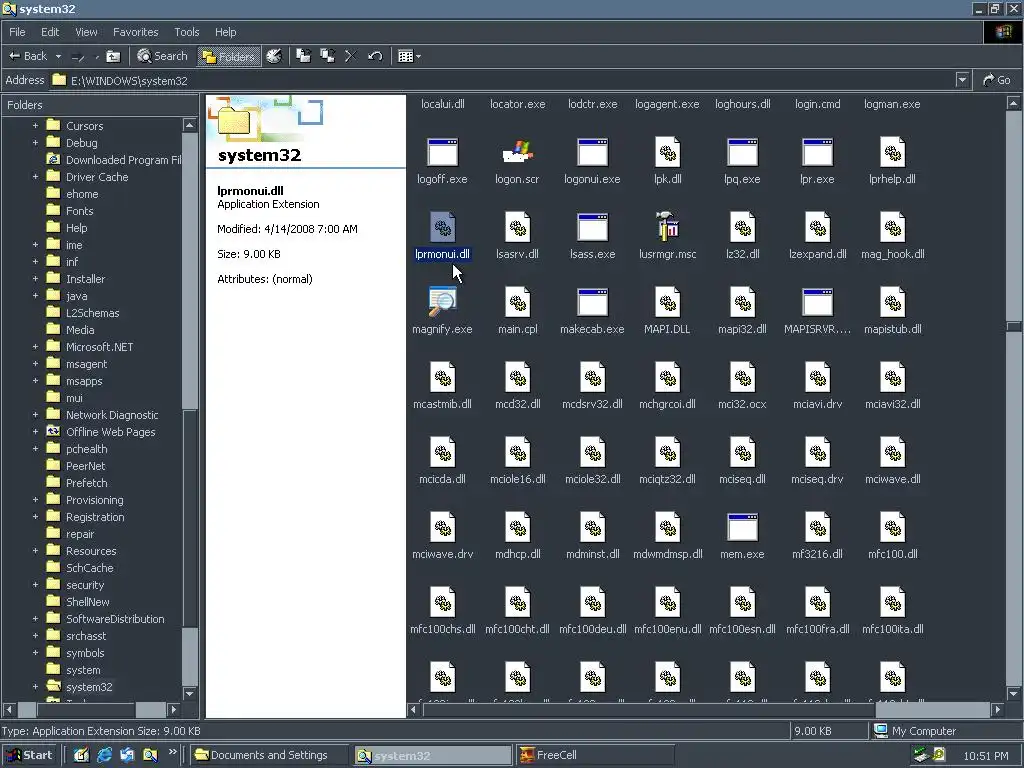
Task: Open the Views dropdown button
Action: click(x=409, y=56)
